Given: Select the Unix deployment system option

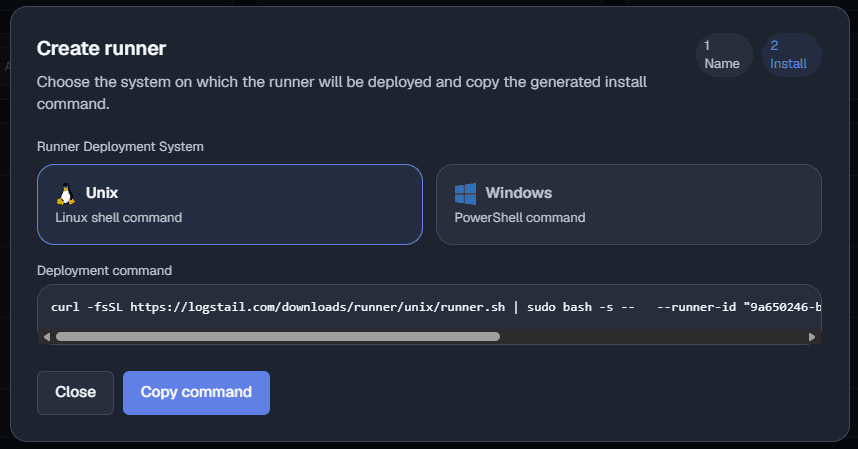Looking at the screenshot, I should (230, 205).
